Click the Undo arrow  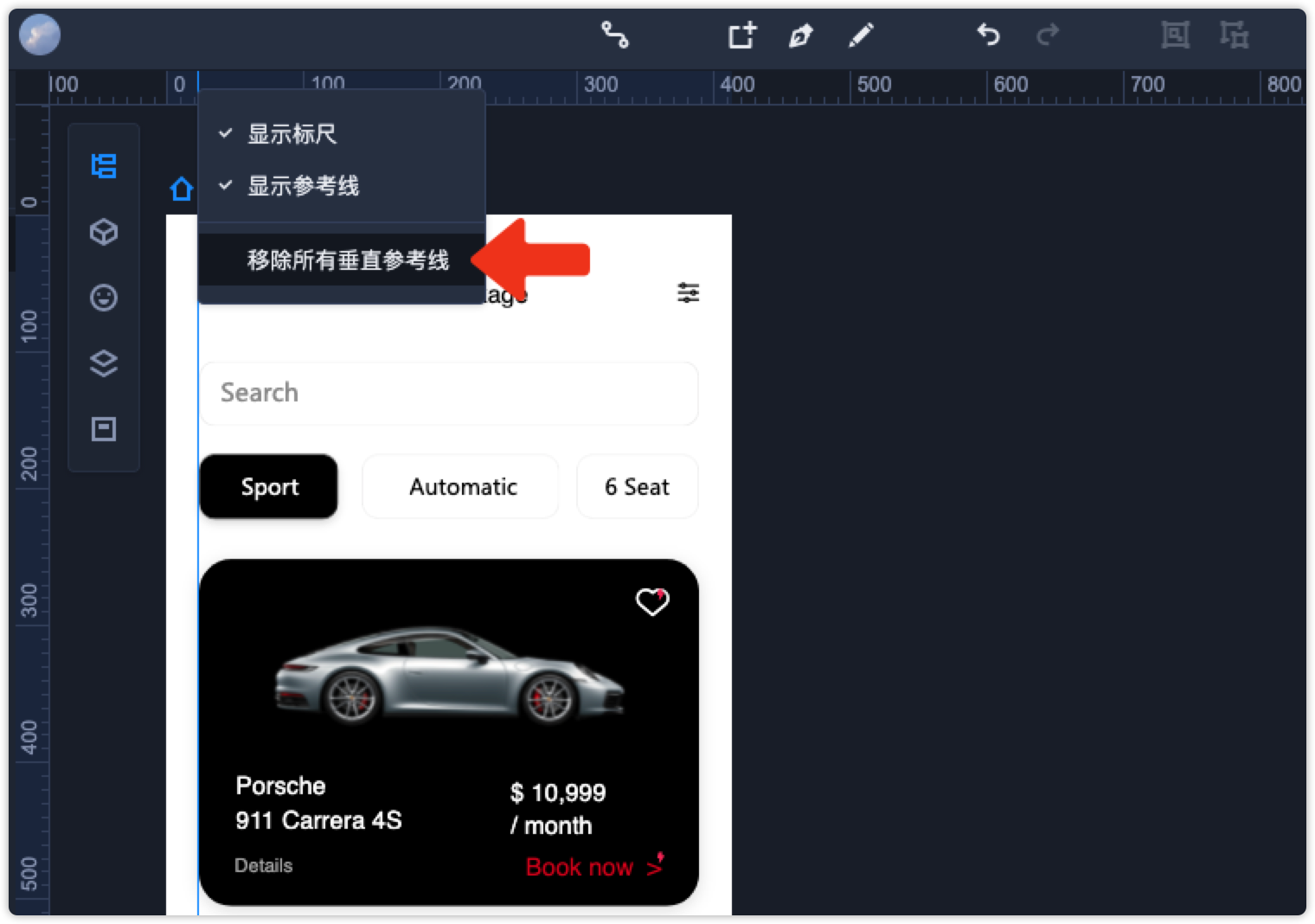click(989, 35)
